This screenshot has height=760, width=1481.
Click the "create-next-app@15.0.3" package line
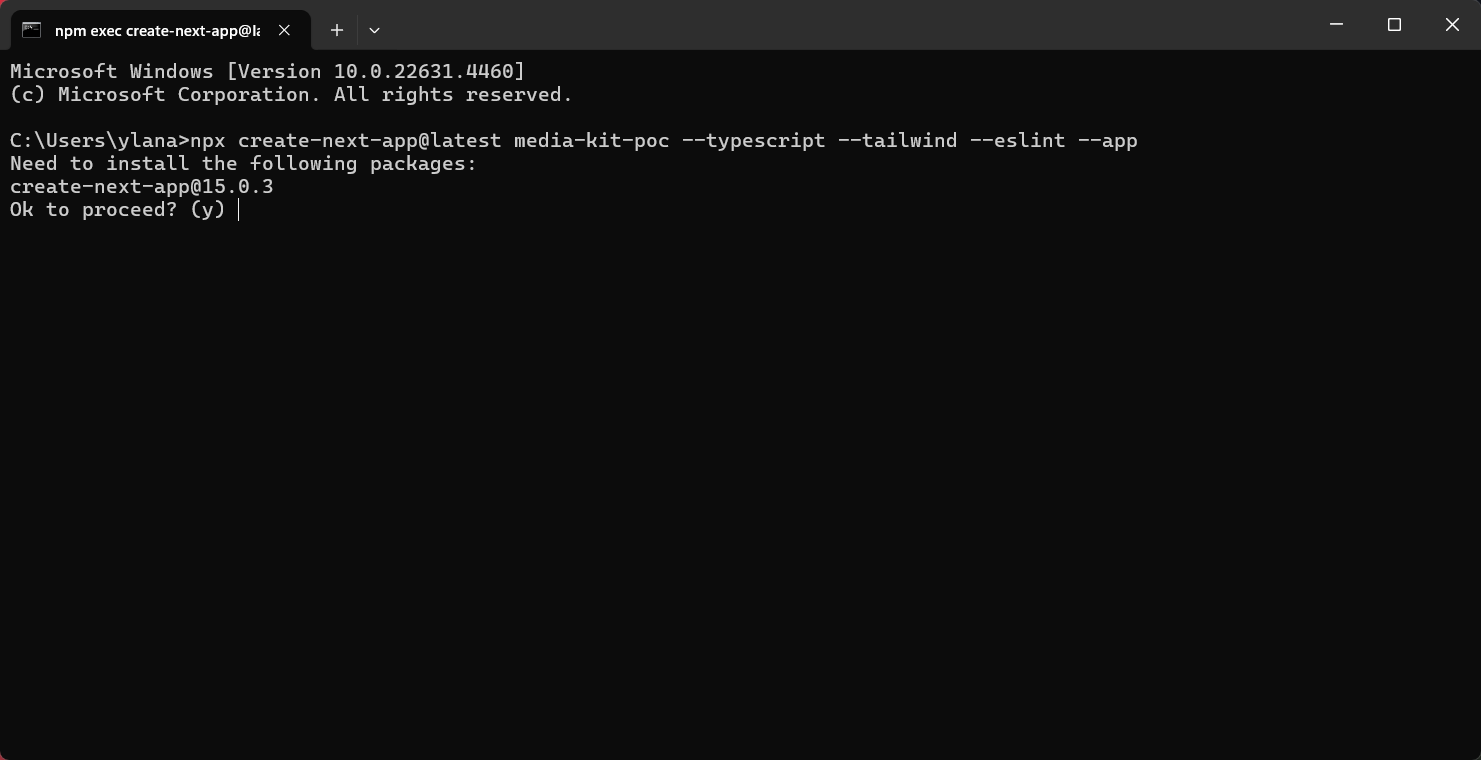[142, 187]
